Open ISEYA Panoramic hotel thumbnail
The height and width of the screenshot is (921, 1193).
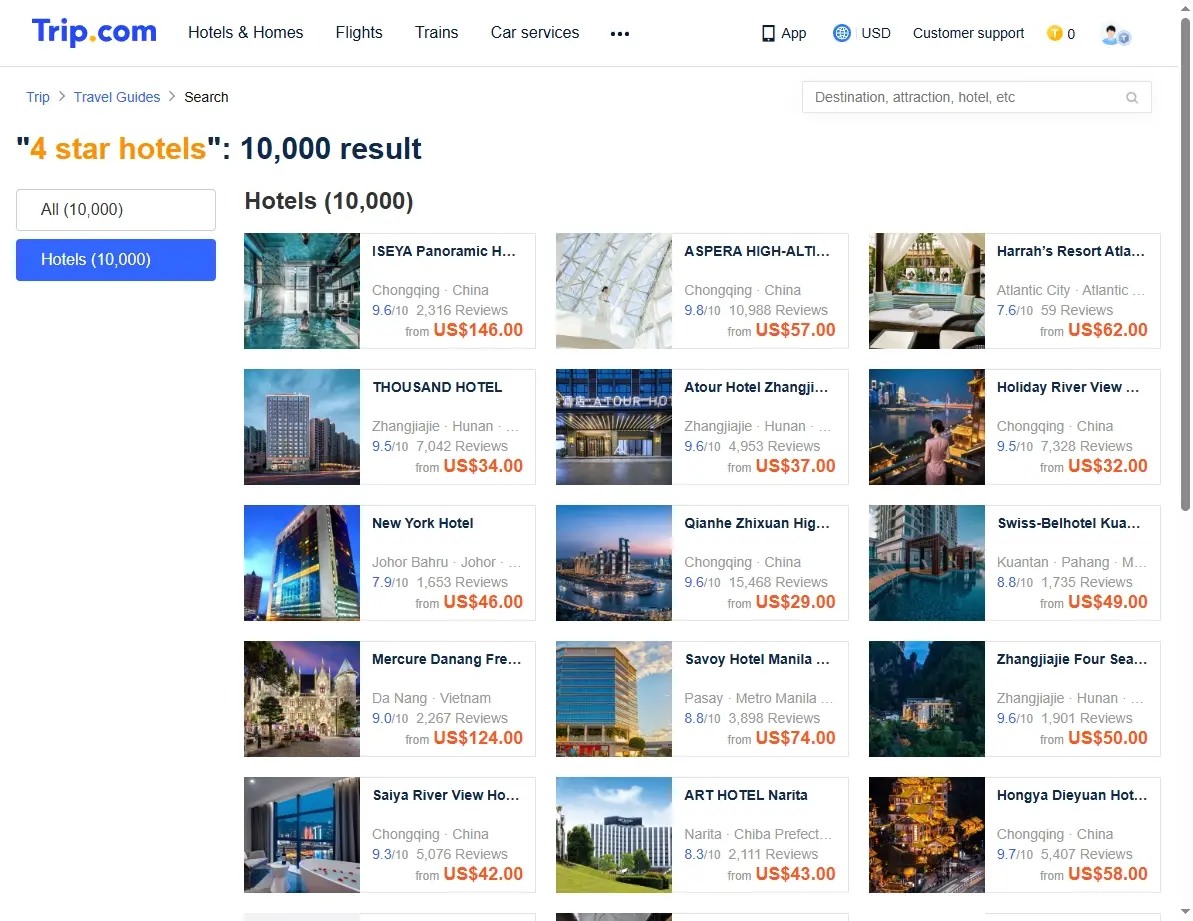tap(302, 291)
